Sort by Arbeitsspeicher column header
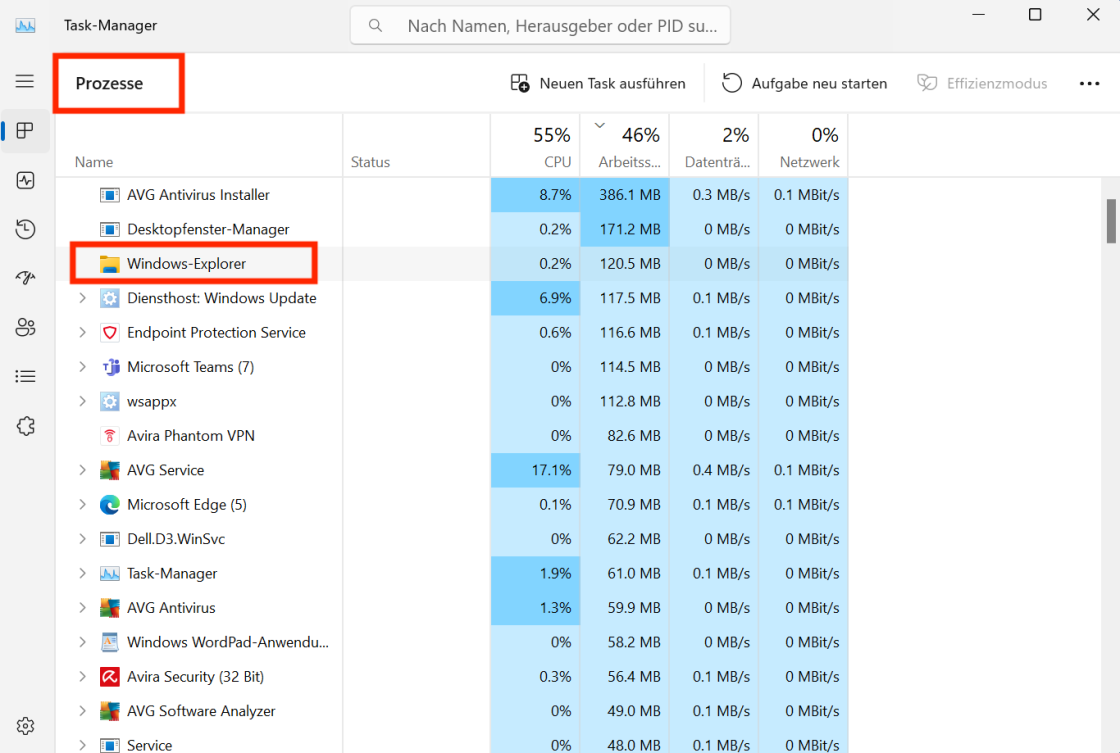Viewport: 1120px width, 753px height. pos(629,146)
